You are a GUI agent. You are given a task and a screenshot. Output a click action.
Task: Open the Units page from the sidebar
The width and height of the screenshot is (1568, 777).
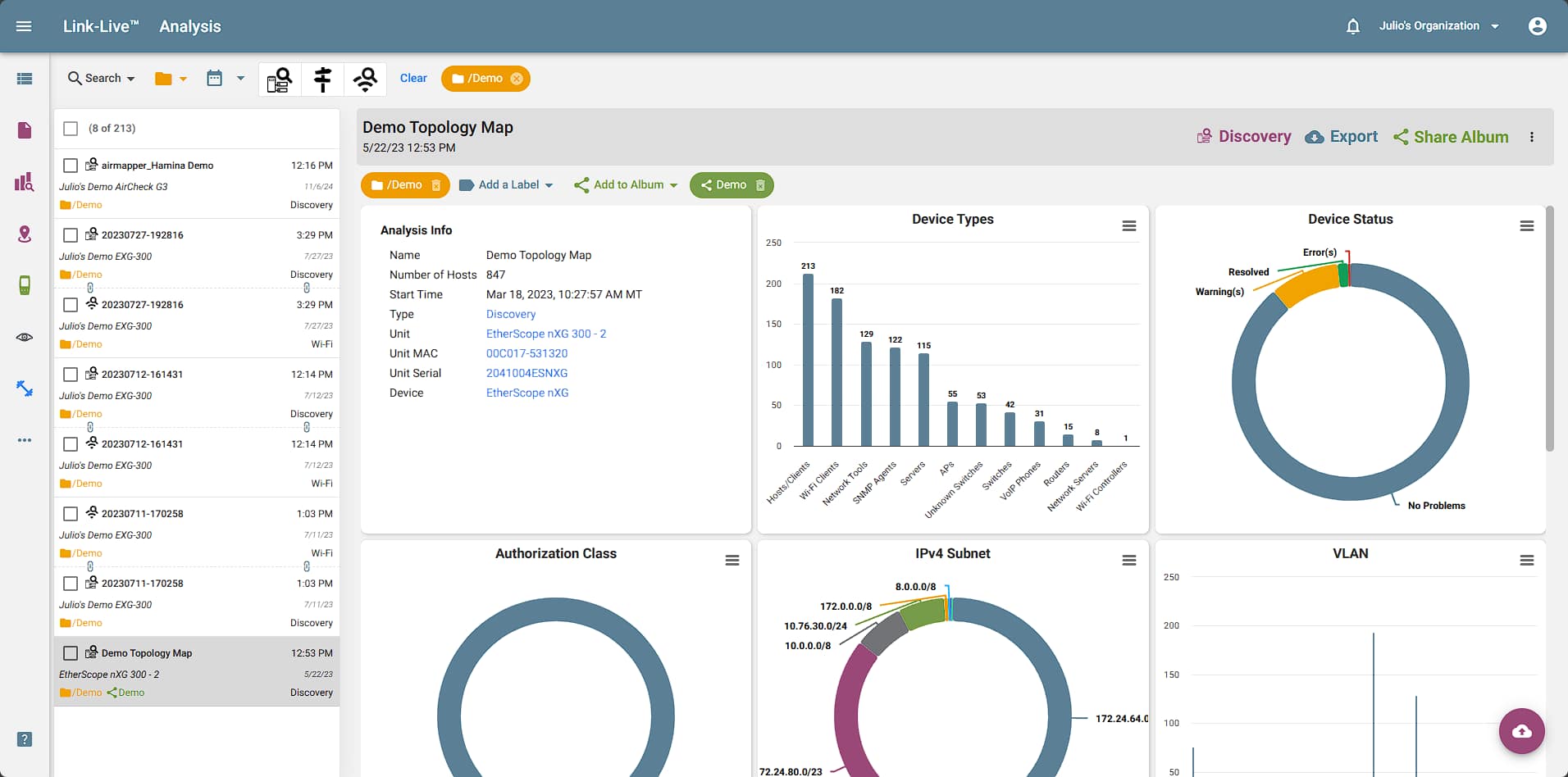24,285
